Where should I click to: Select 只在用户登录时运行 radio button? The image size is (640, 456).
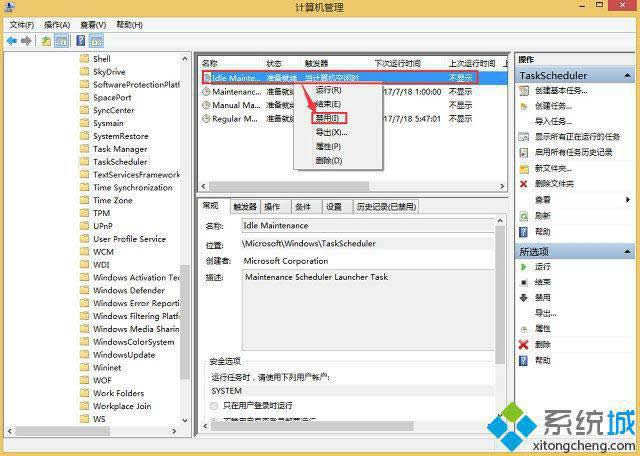[214, 406]
